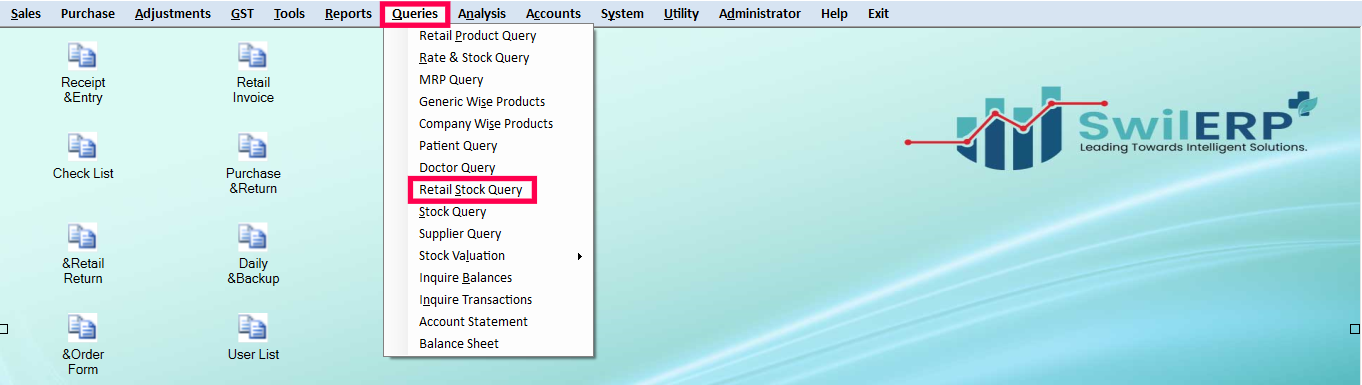Open the Purchase menu

[88, 14]
